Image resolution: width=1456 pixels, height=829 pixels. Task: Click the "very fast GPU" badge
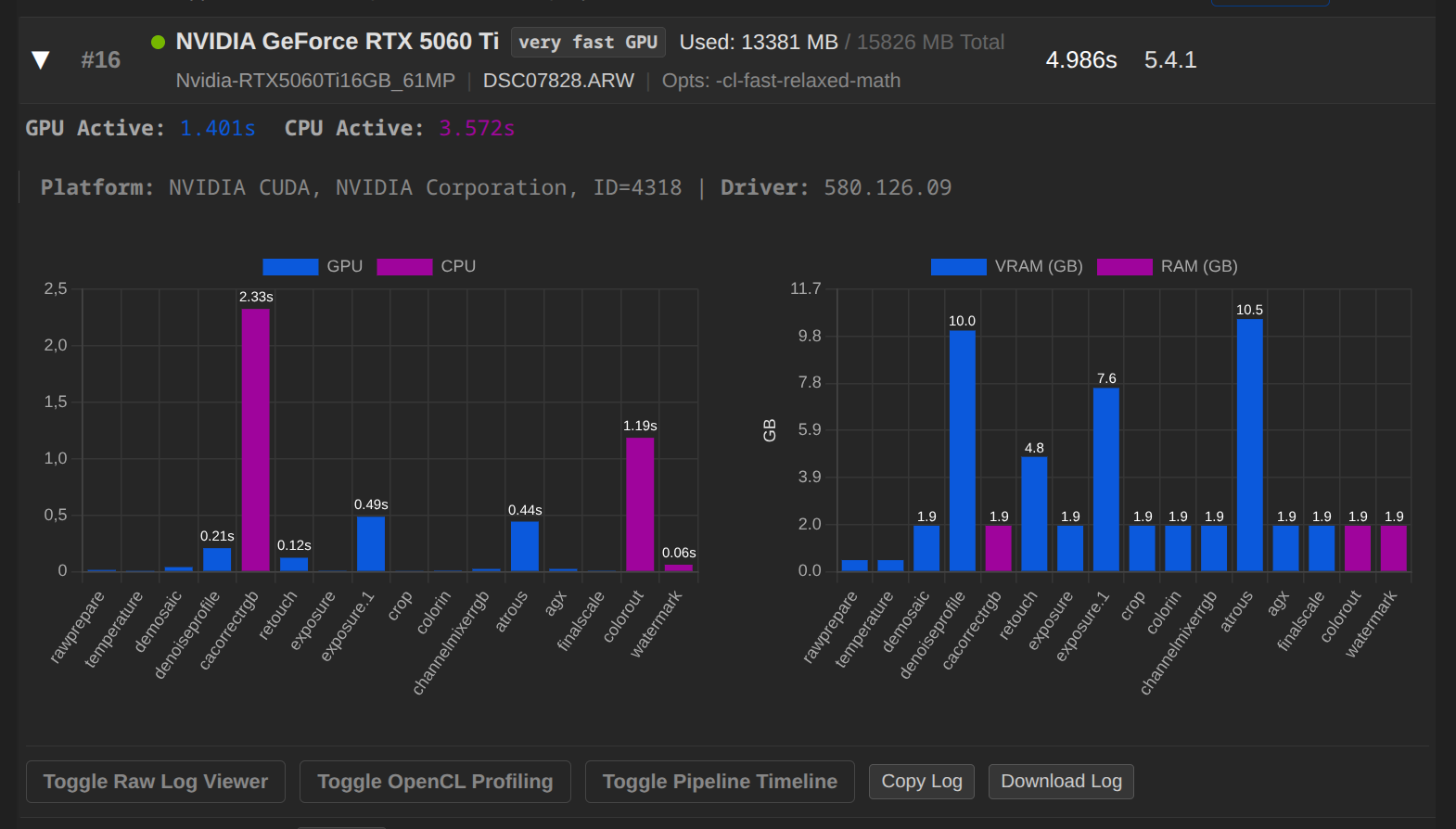588,43
